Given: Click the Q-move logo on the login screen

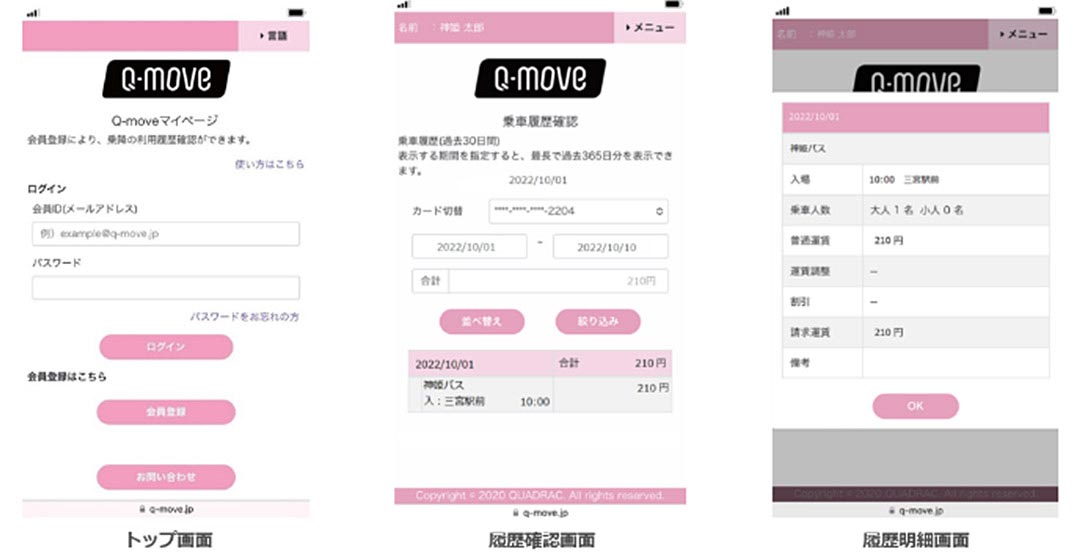Looking at the screenshot, I should 166,79.
